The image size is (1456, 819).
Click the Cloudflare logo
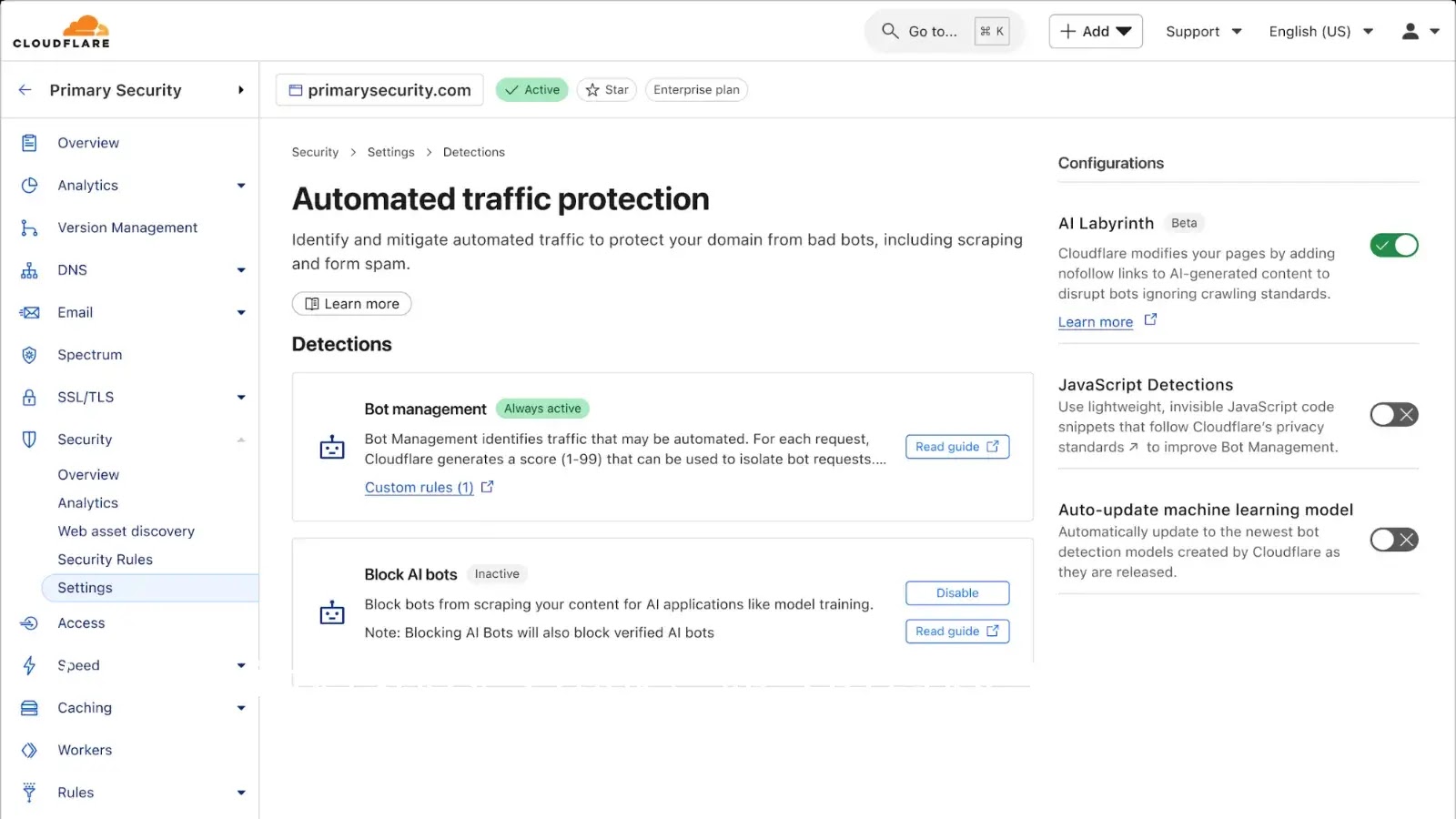click(61, 30)
